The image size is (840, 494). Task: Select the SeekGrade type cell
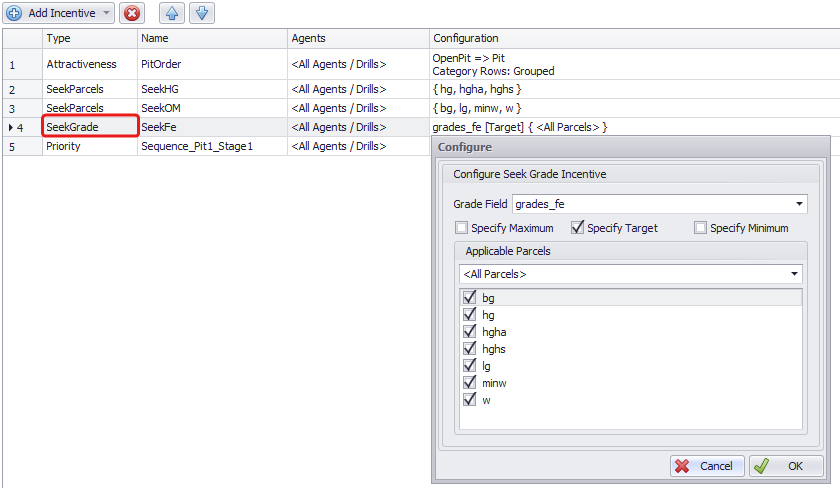click(x=89, y=127)
